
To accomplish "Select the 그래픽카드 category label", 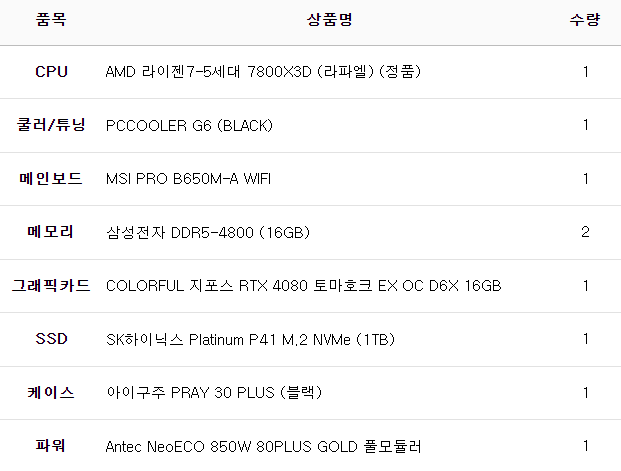I will coord(51,286).
